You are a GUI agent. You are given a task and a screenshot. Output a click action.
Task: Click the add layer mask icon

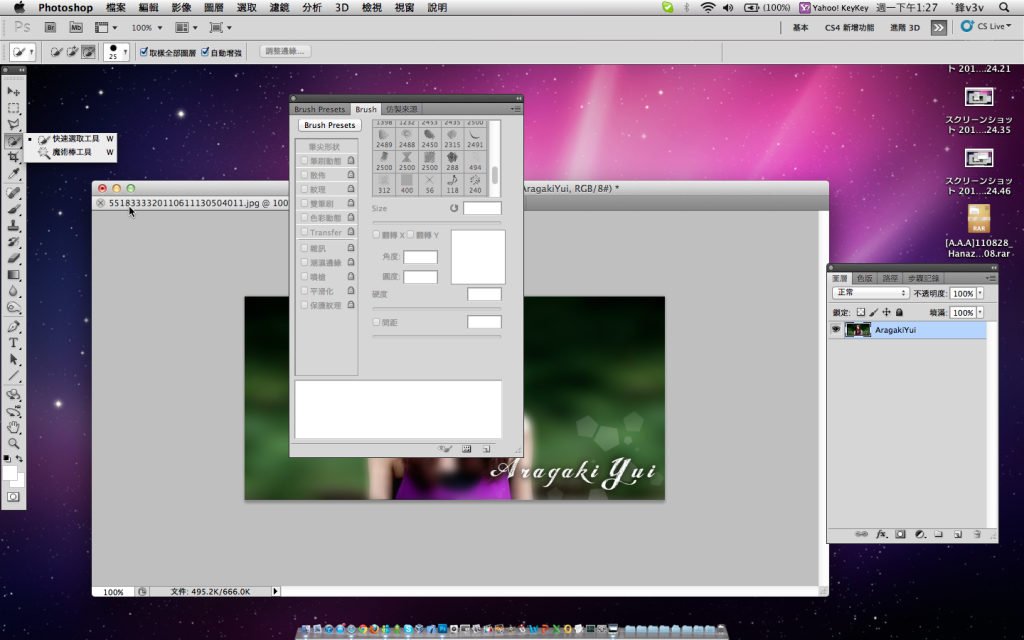(900, 535)
